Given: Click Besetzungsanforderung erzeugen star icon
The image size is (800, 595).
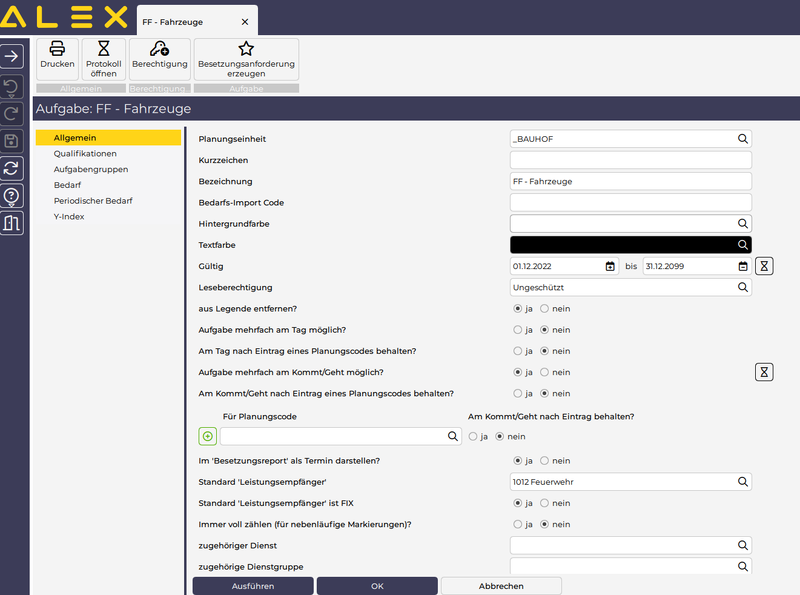Looking at the screenshot, I should coord(246,49).
